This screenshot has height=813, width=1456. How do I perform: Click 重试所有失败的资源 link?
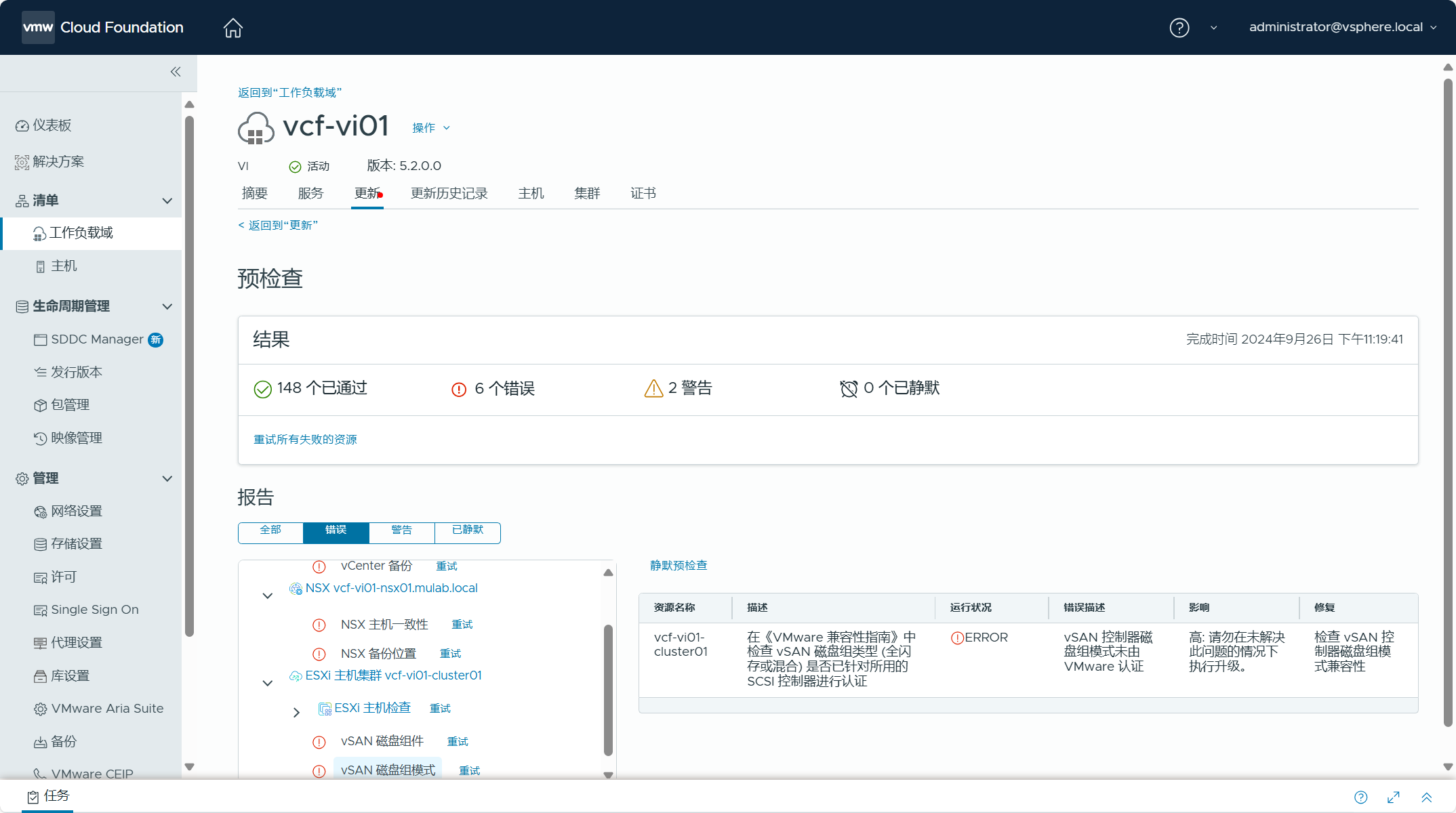305,440
